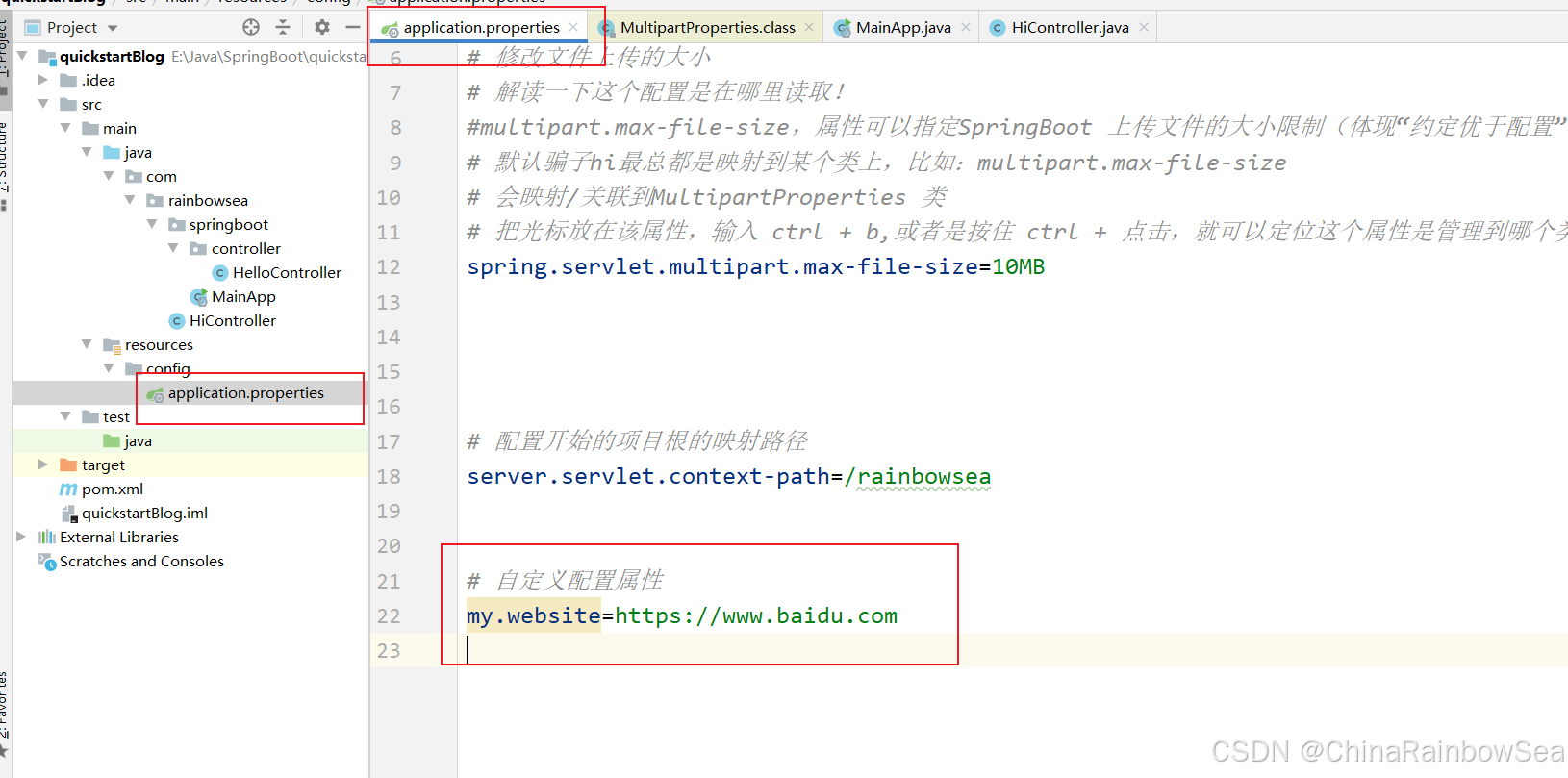Collapse the quickstartBlog root node arrow
The width and height of the screenshot is (1568, 778).
[x=22, y=56]
